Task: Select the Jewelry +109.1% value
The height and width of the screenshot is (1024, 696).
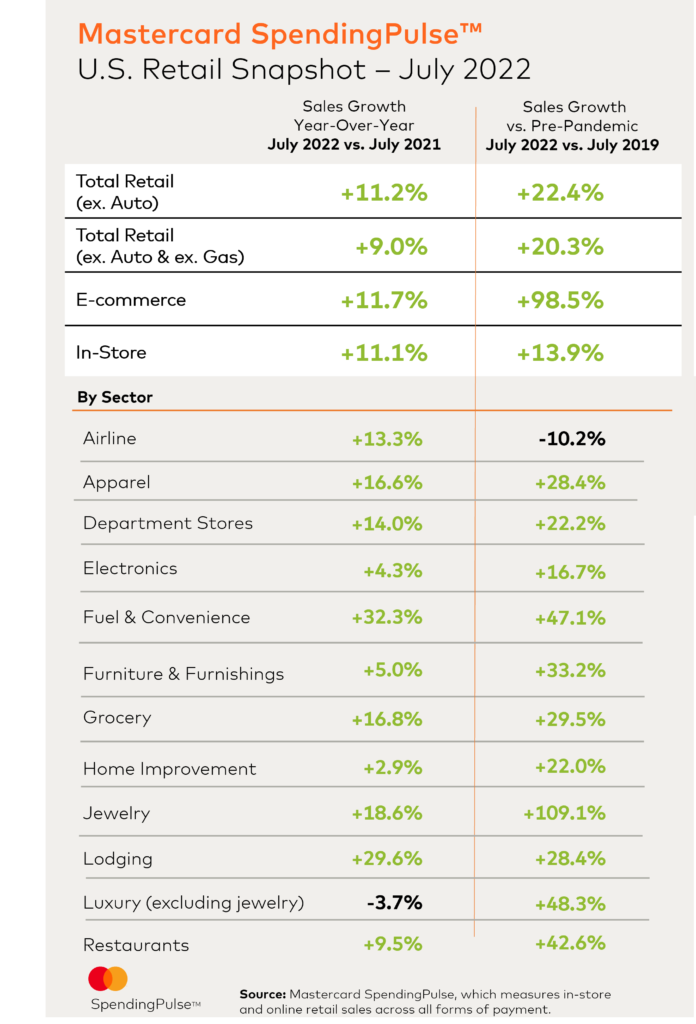Action: pyautogui.click(x=564, y=813)
